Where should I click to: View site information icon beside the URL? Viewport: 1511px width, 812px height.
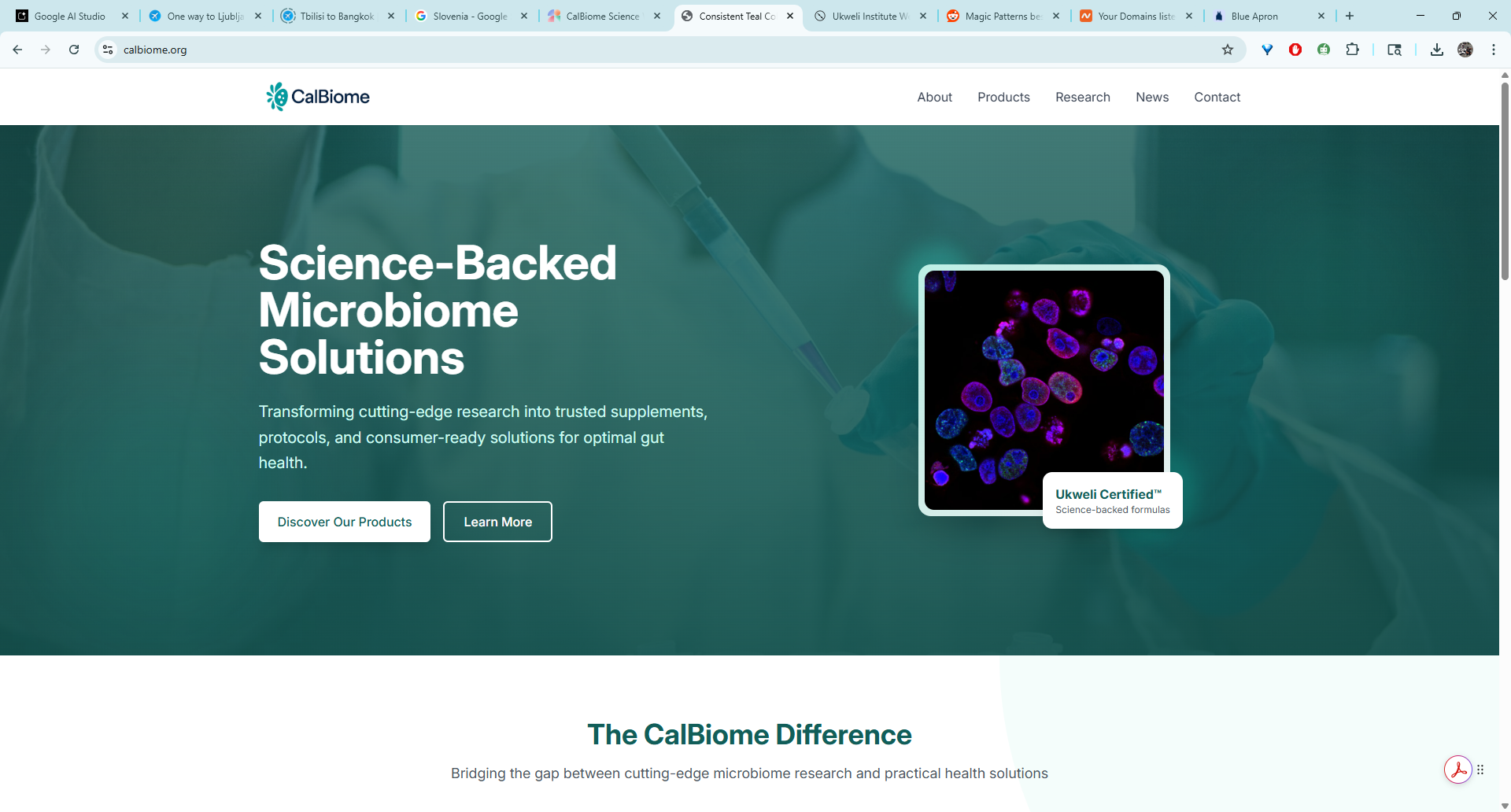point(108,50)
